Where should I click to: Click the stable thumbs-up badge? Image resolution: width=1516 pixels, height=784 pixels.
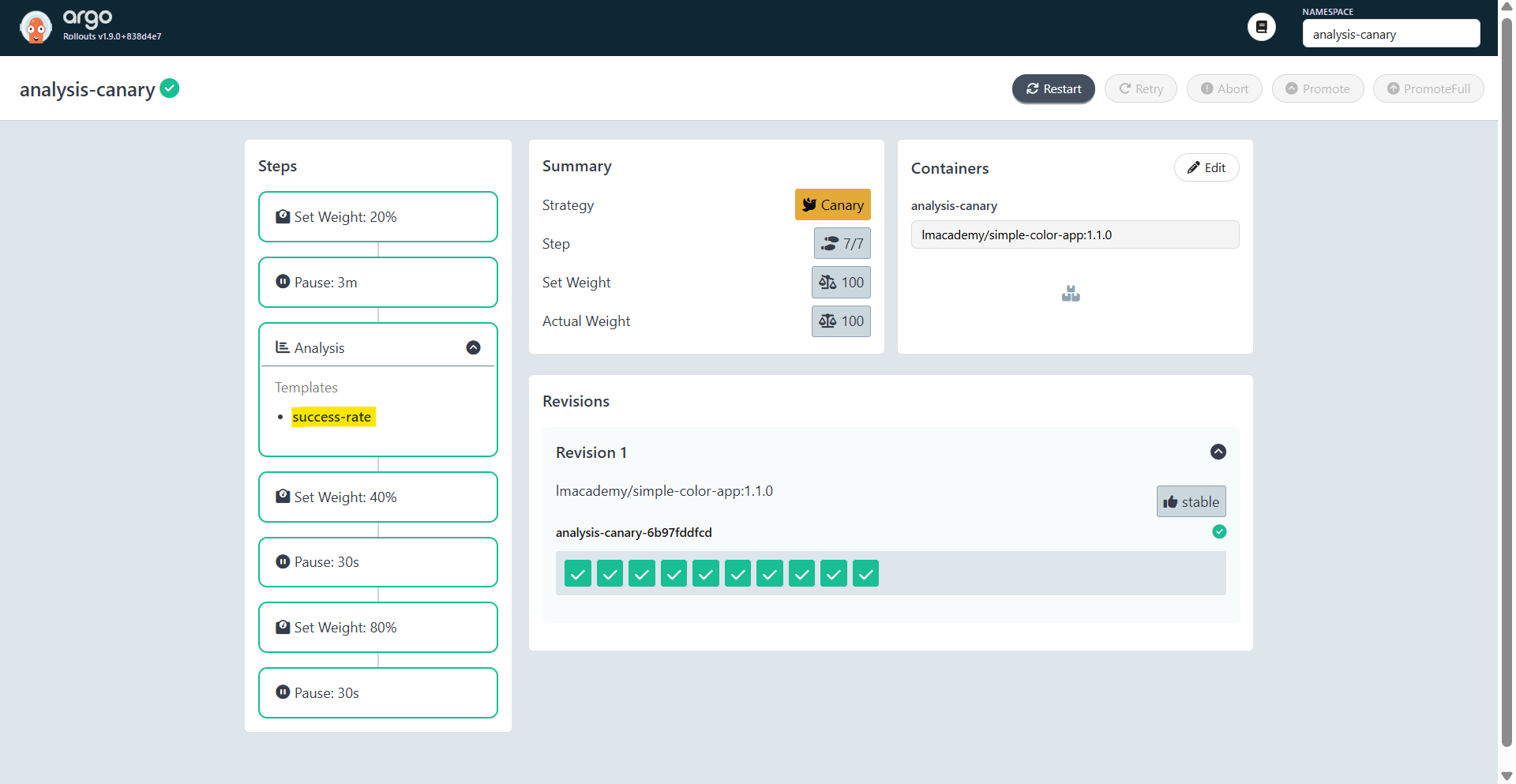(x=1191, y=501)
